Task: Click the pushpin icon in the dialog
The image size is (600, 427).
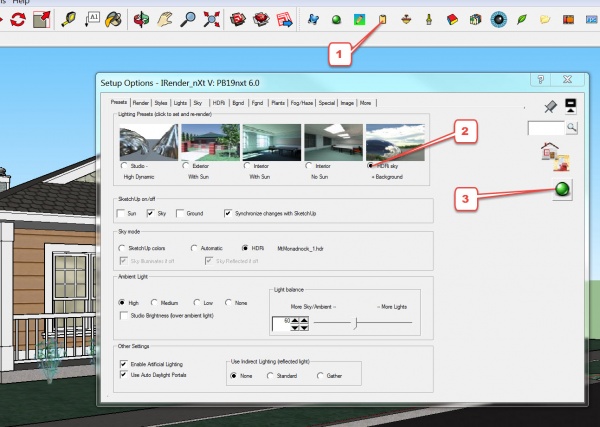Action: pos(548,105)
